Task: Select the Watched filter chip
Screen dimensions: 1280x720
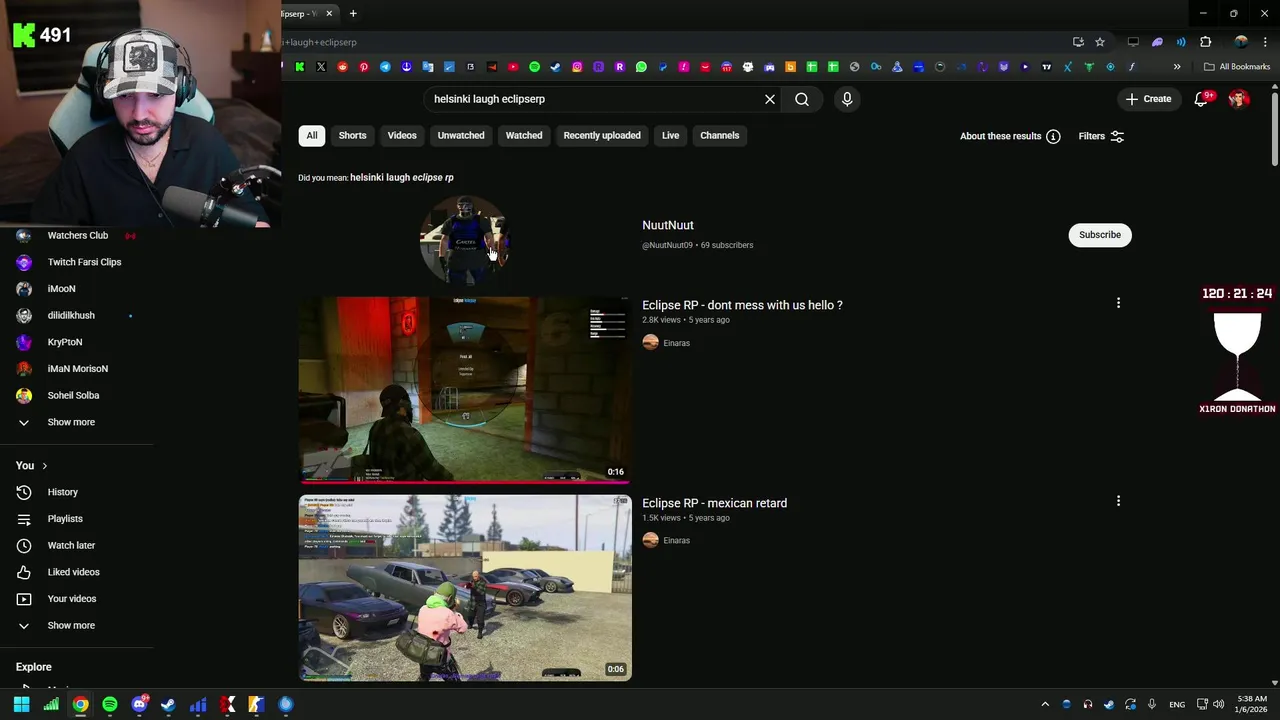Action: tap(524, 136)
